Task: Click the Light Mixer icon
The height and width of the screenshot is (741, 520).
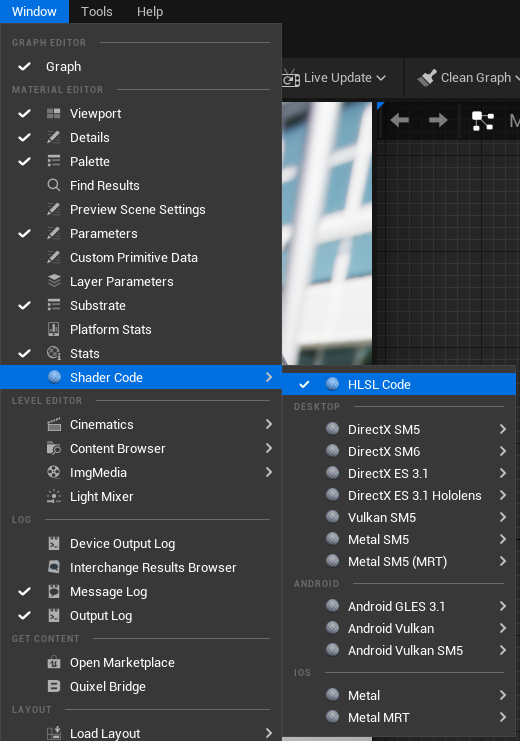Action: pos(53,496)
